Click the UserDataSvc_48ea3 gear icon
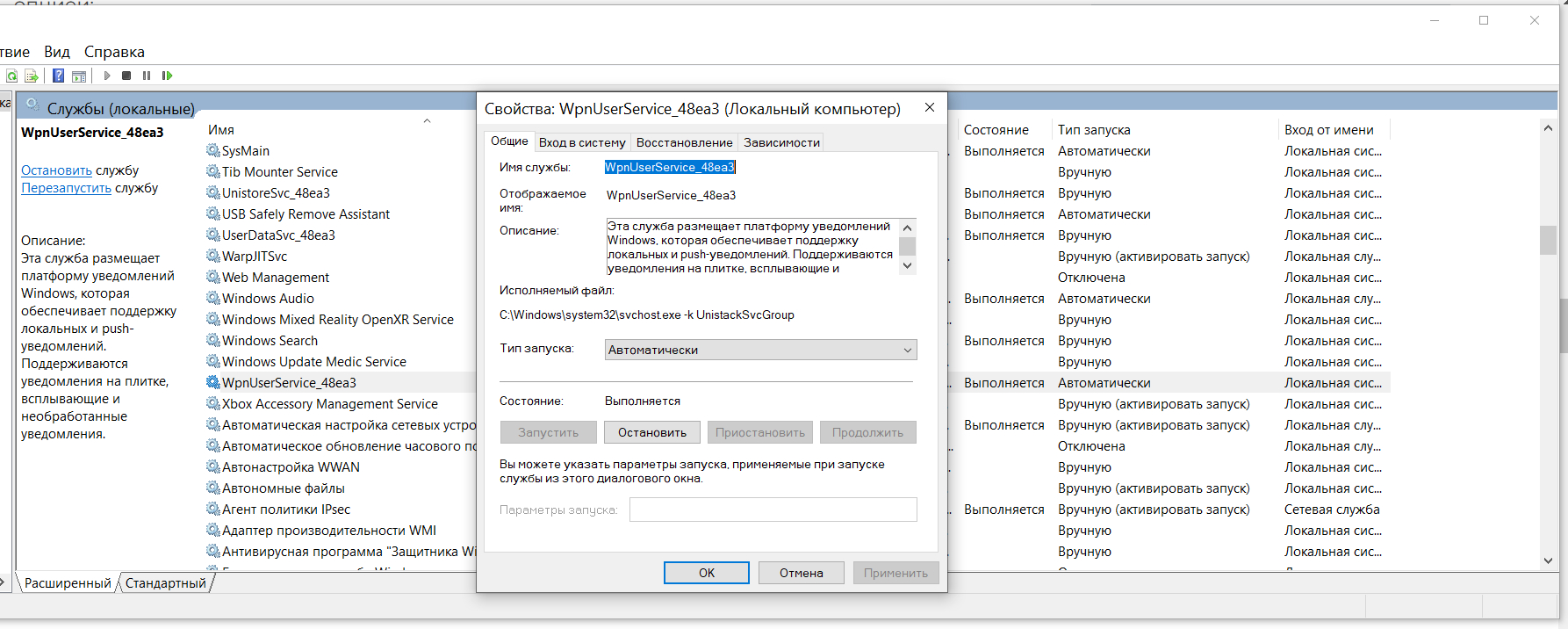Screen dimensions: 1568x629 [213, 235]
